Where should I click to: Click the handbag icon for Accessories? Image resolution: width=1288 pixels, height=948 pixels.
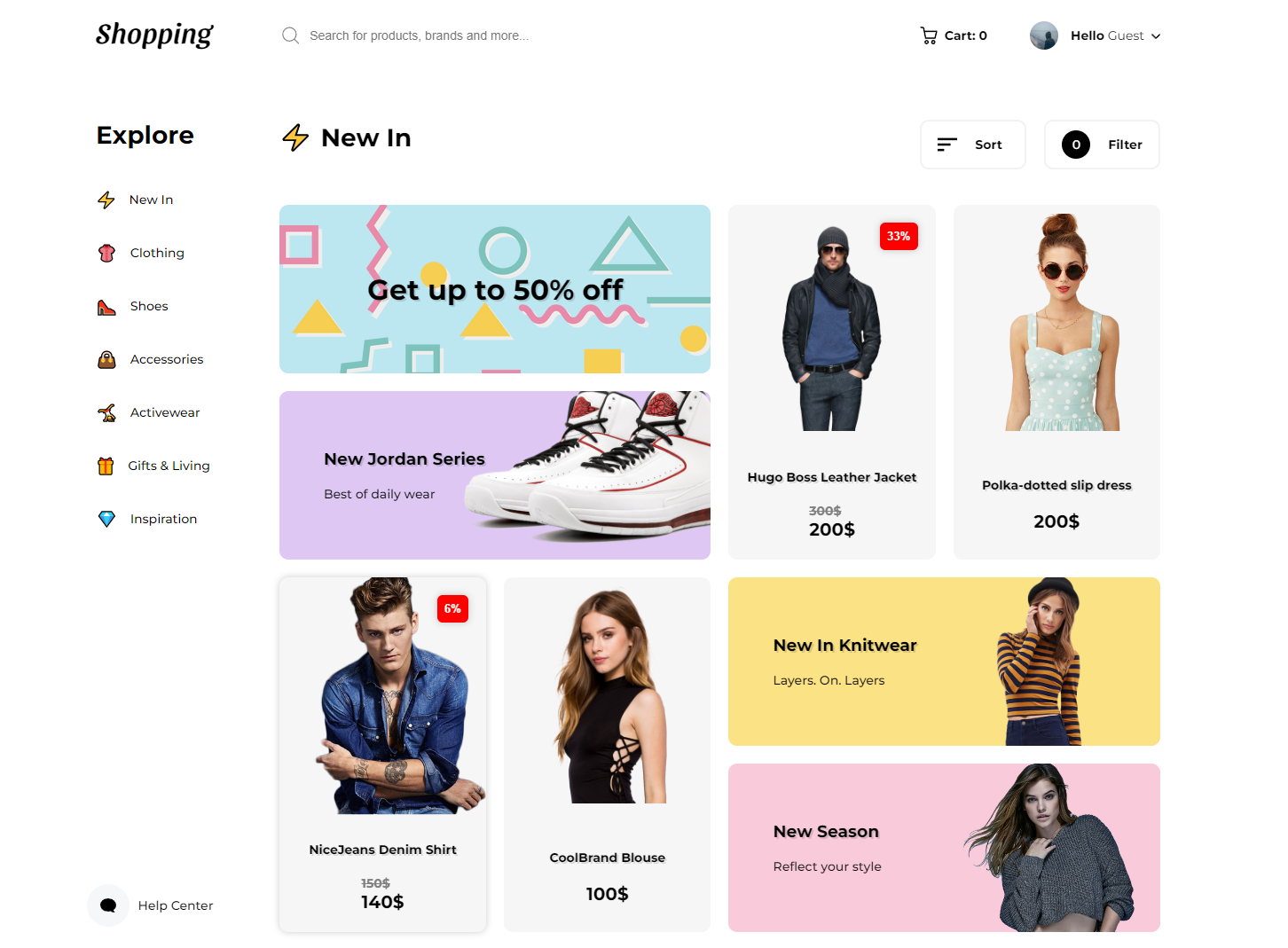pyautogui.click(x=106, y=359)
